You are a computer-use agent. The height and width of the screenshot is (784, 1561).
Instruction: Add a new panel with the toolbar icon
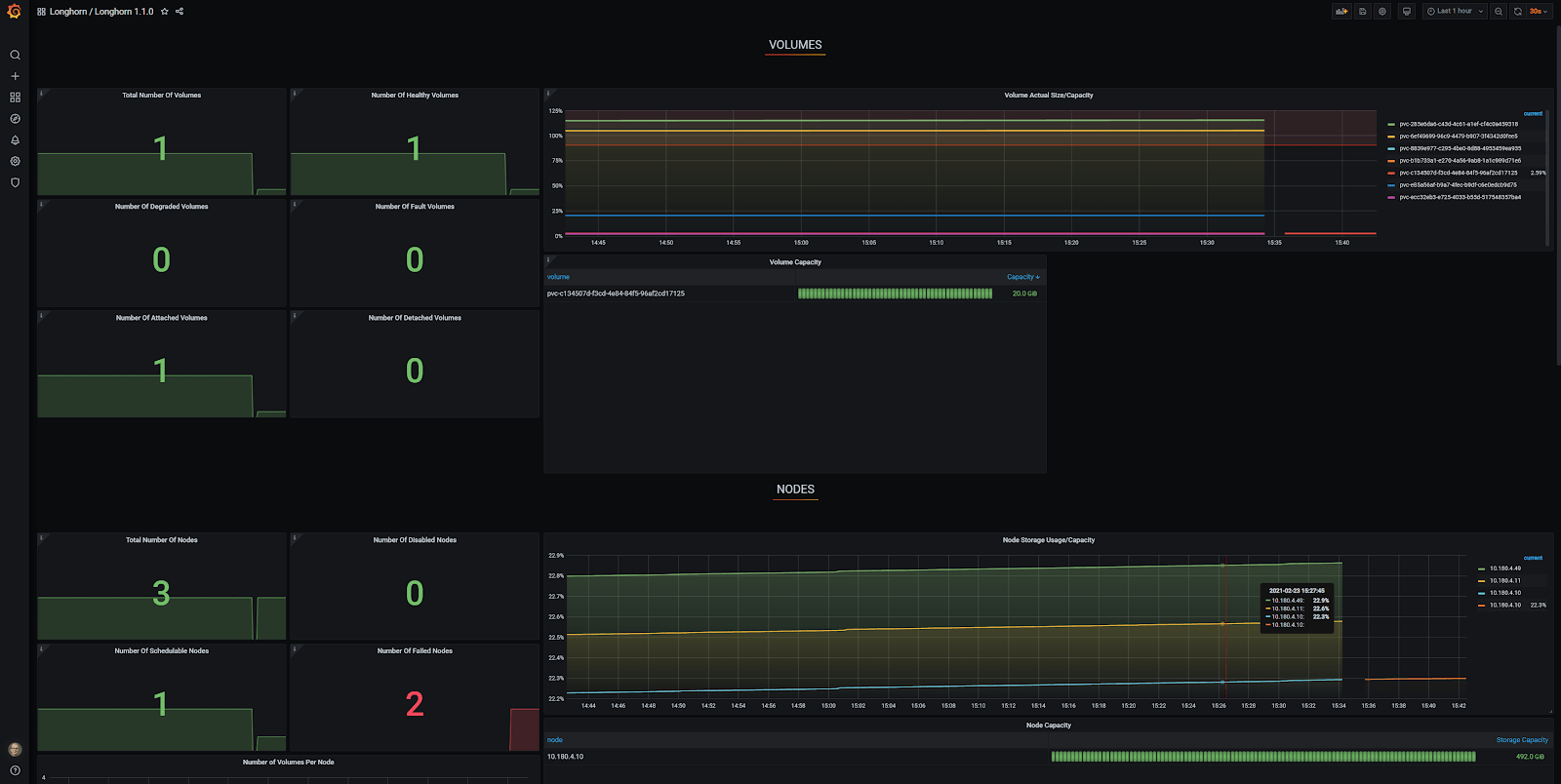coord(1341,12)
